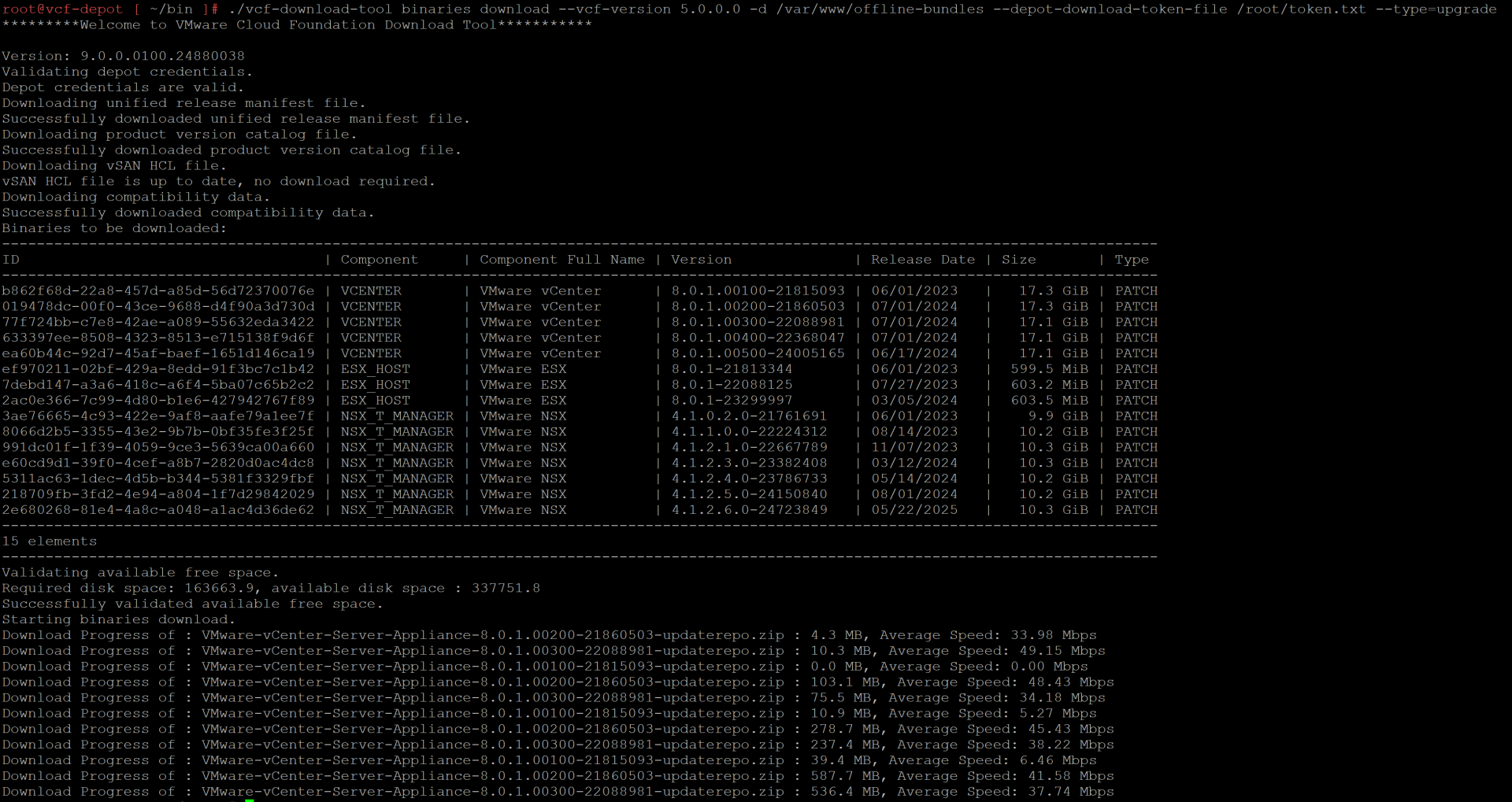Click the Release Date column header
This screenshot has height=802, width=1512.
922,259
